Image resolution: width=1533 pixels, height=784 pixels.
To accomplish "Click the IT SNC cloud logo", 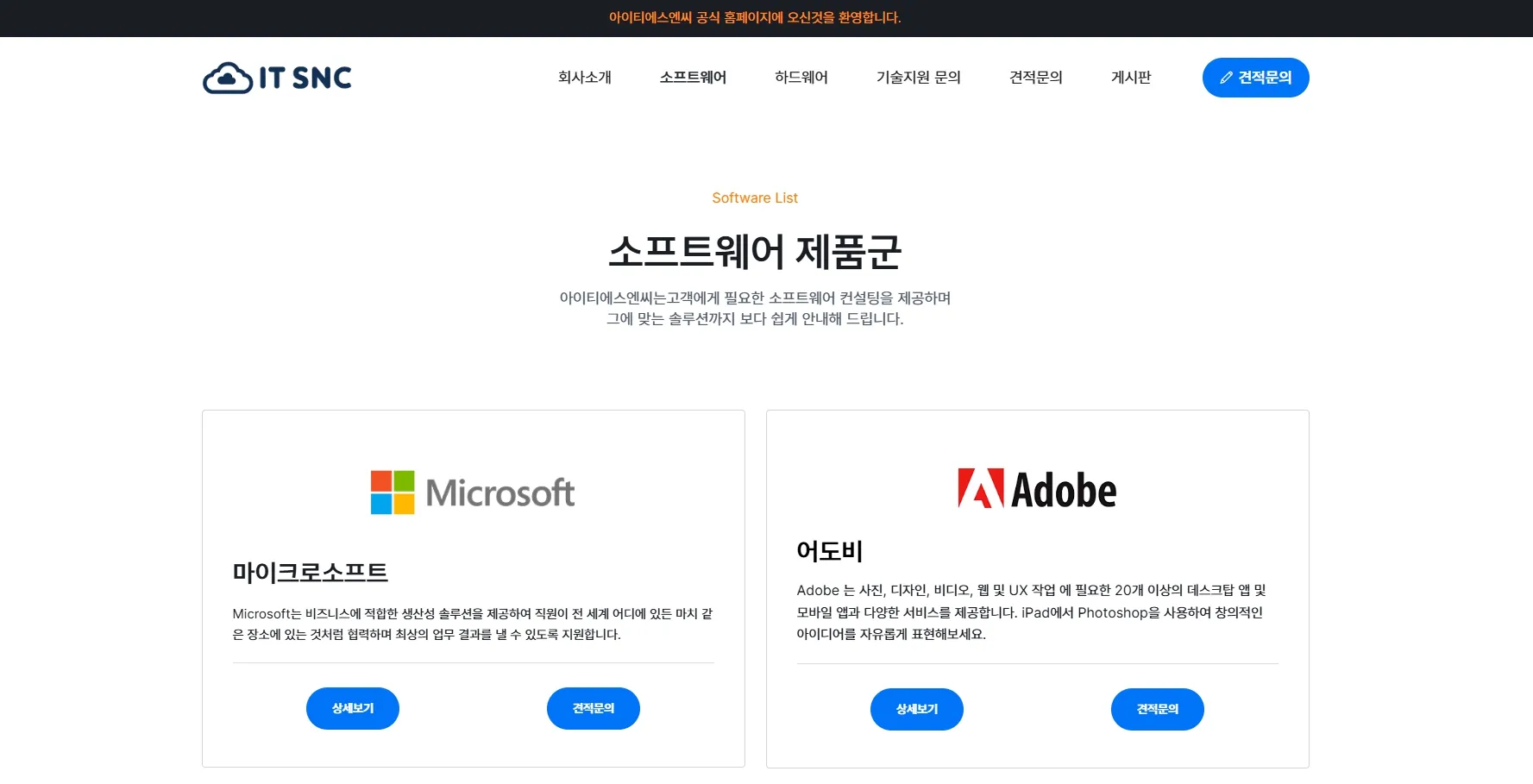I will pos(277,78).
